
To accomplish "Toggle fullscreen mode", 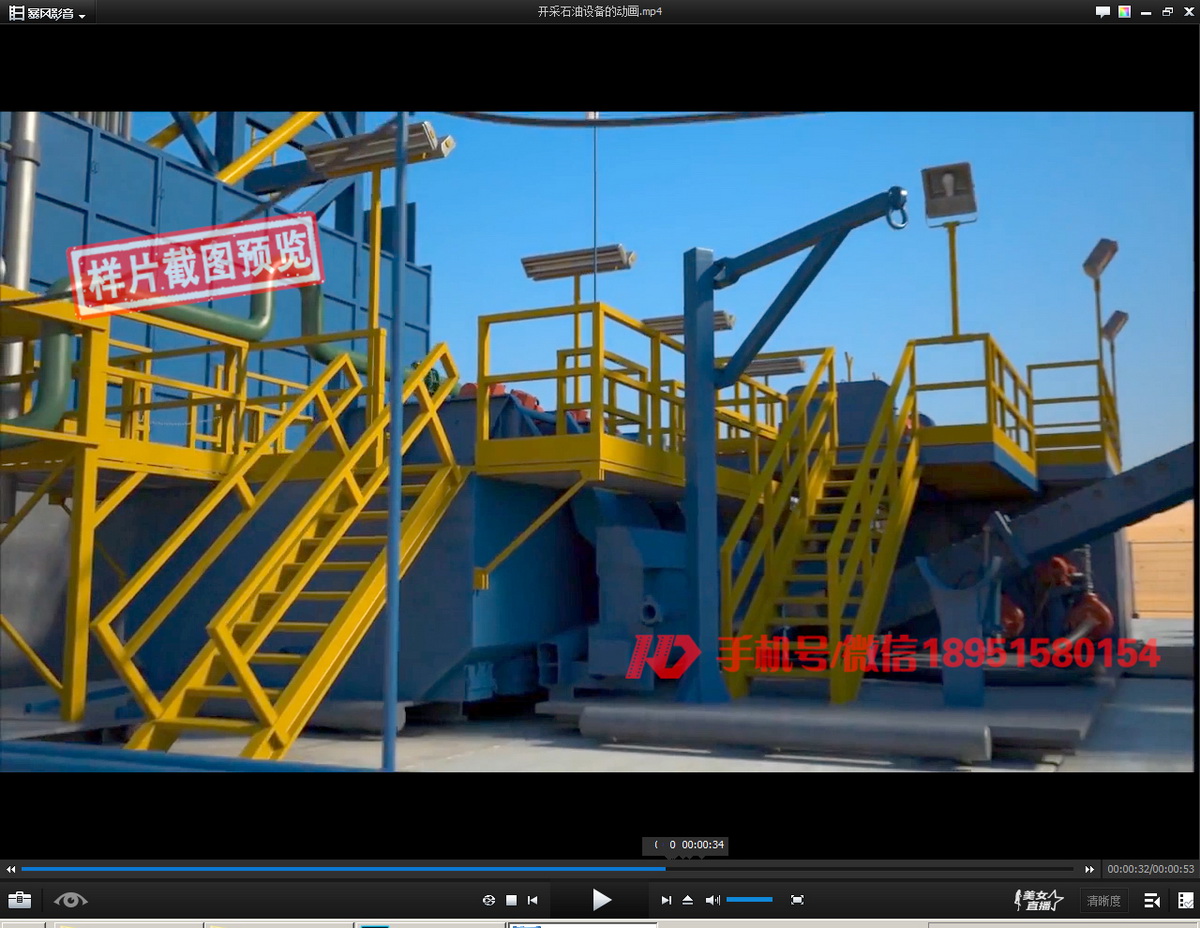I will tap(797, 900).
